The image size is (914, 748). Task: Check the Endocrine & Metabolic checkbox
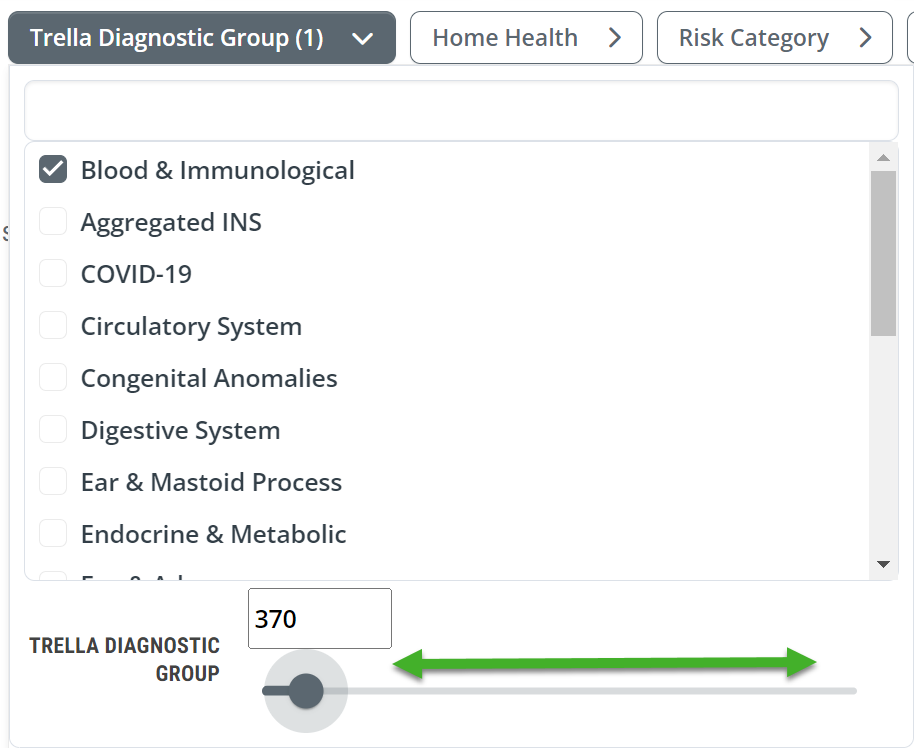coord(53,533)
